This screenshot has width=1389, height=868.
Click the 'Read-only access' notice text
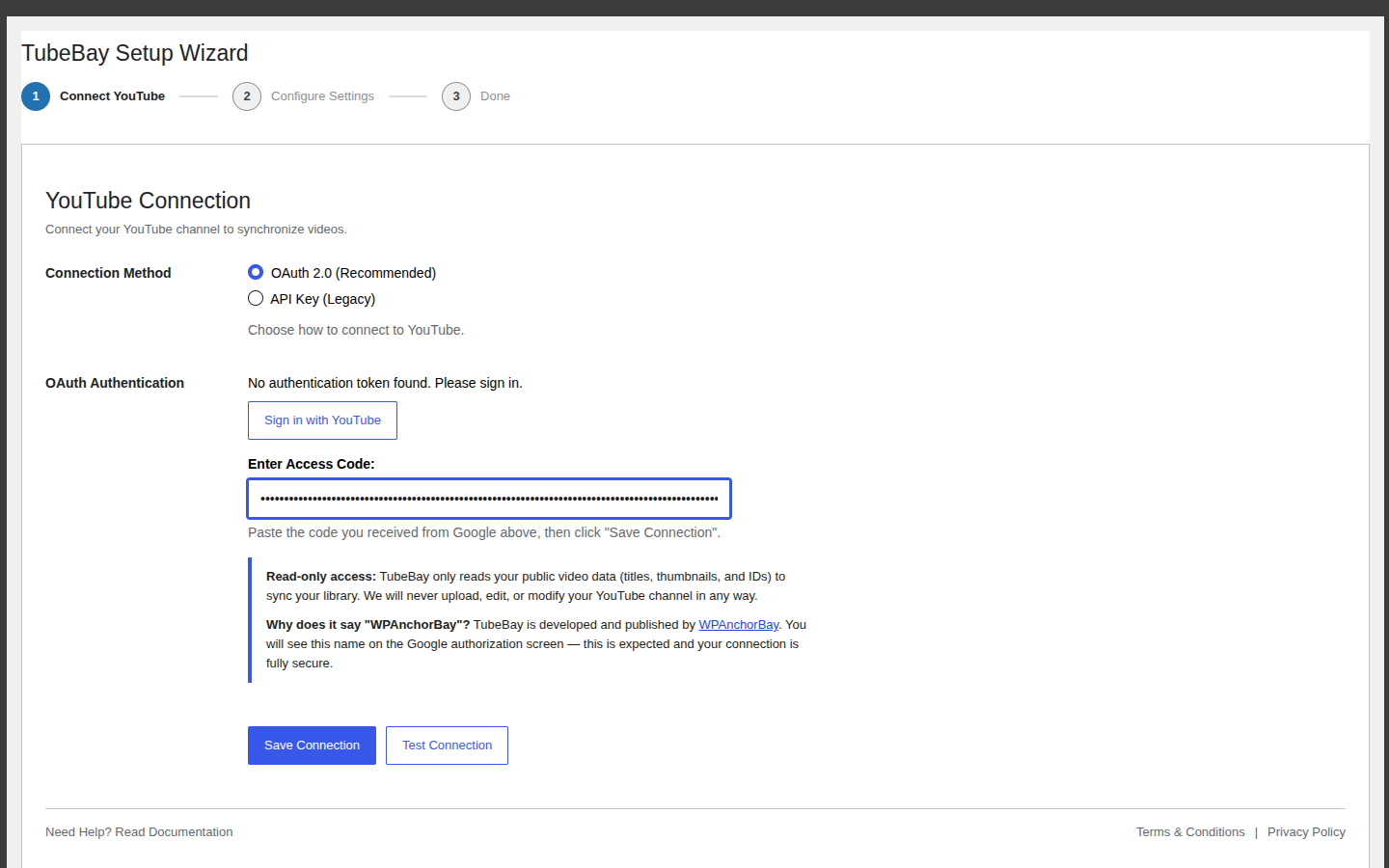tap(526, 586)
